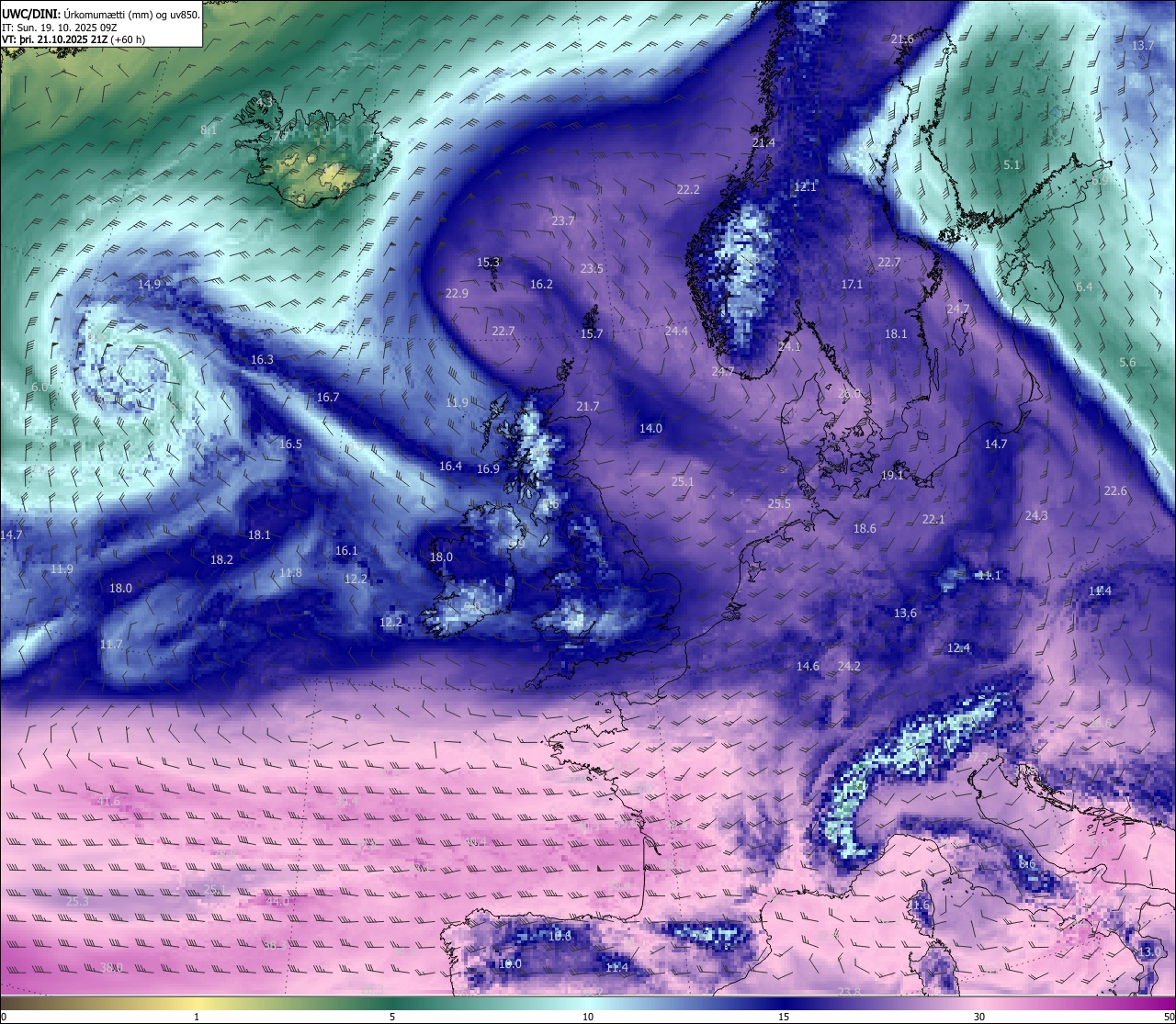This screenshot has height=1024, width=1176.
Task: Click the '15' tick label on the color scale
Action: pyautogui.click(x=784, y=1017)
